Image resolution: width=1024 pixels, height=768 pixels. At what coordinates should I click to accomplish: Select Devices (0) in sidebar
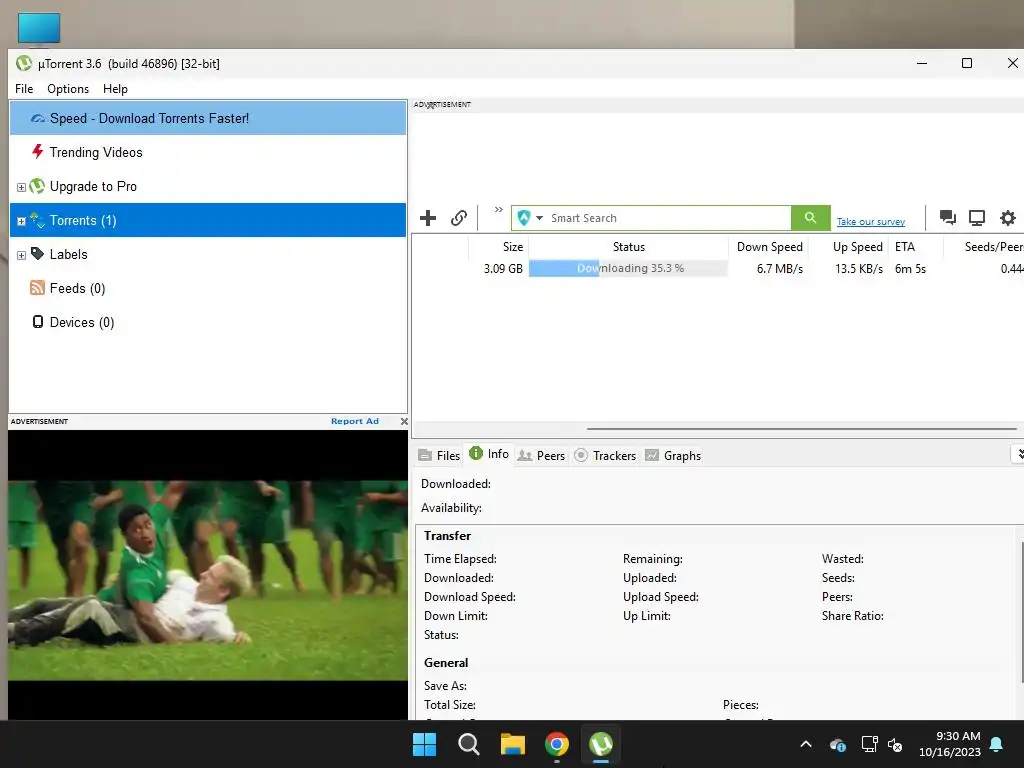(208, 322)
